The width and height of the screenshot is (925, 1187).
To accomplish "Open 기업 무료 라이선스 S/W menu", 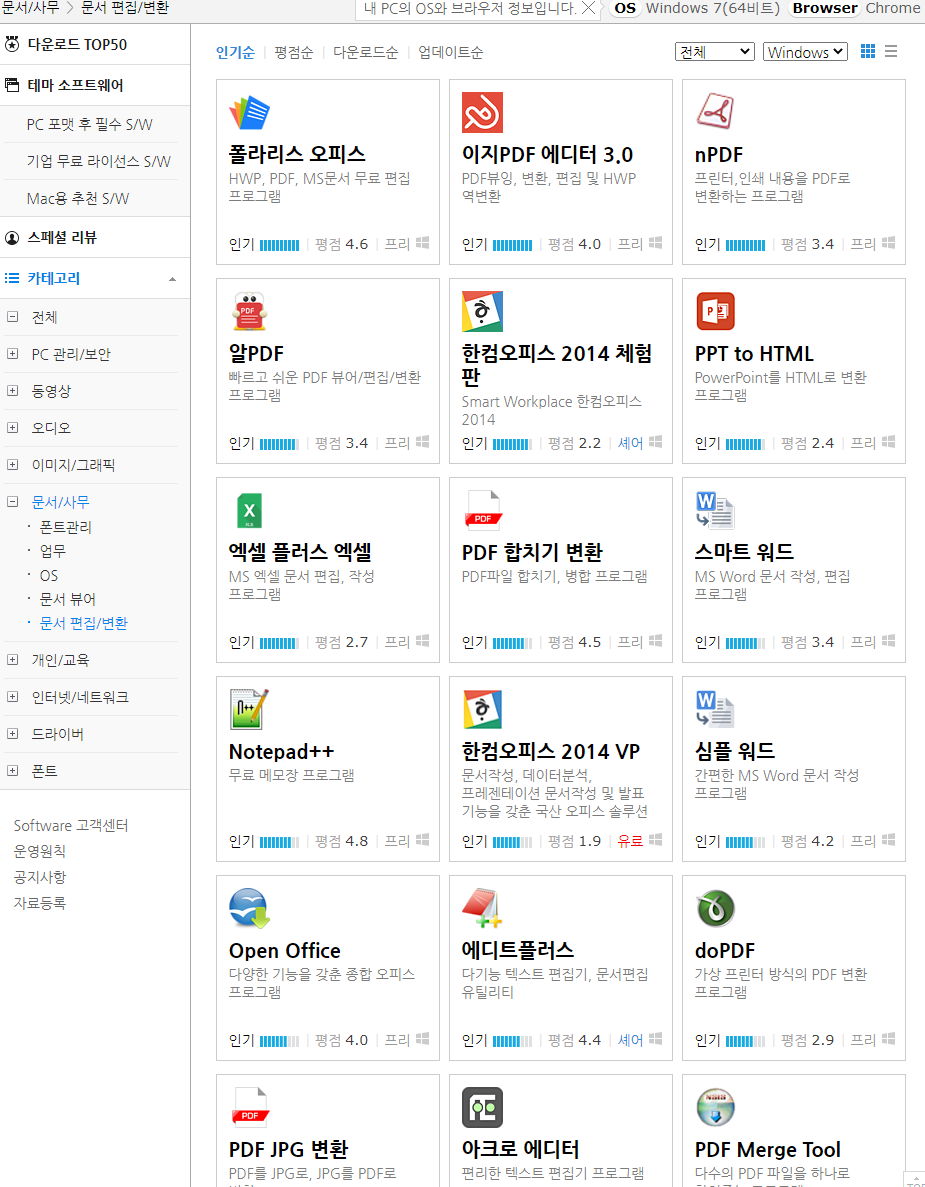I will click(98, 161).
